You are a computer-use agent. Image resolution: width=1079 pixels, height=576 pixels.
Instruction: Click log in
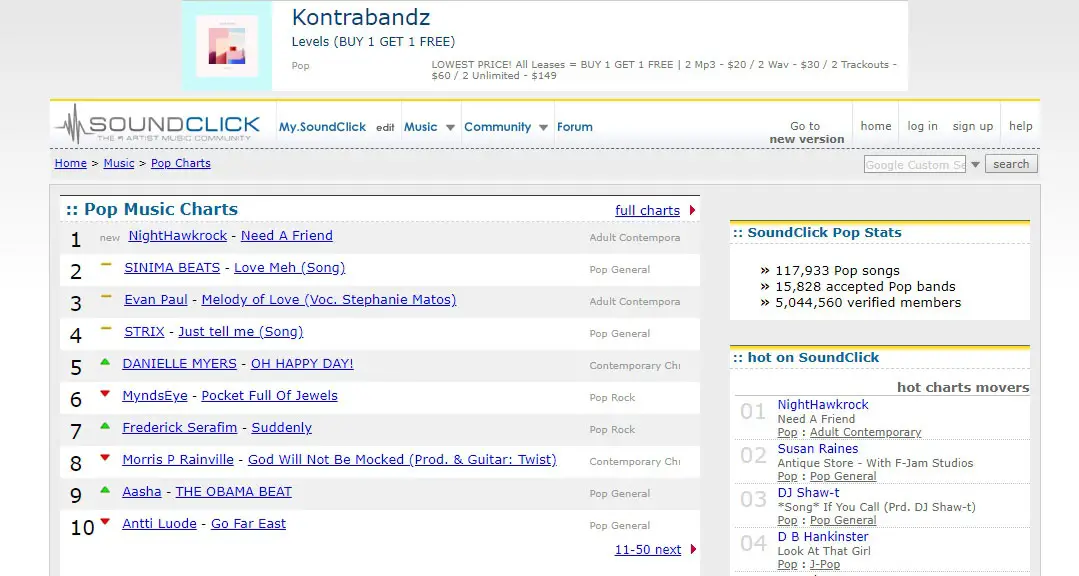[922, 126]
